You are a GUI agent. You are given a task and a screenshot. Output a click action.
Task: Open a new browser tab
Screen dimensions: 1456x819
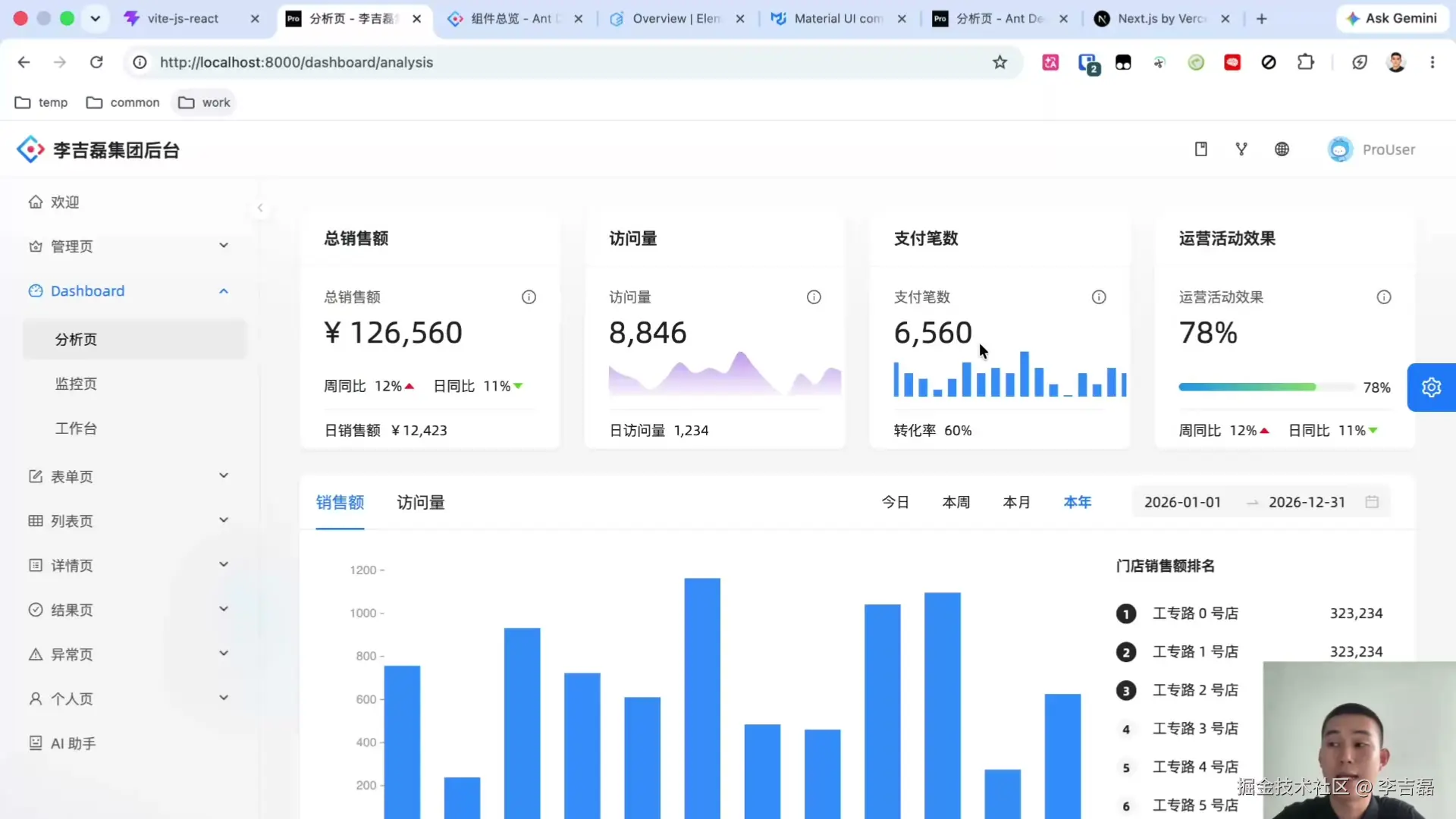(x=1262, y=19)
